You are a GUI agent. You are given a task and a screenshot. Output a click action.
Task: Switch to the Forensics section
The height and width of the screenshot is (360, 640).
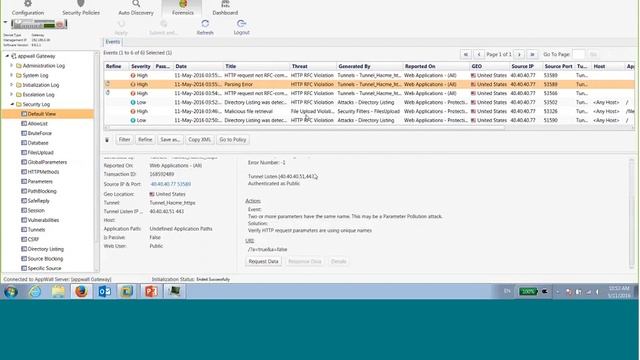coord(182,7)
